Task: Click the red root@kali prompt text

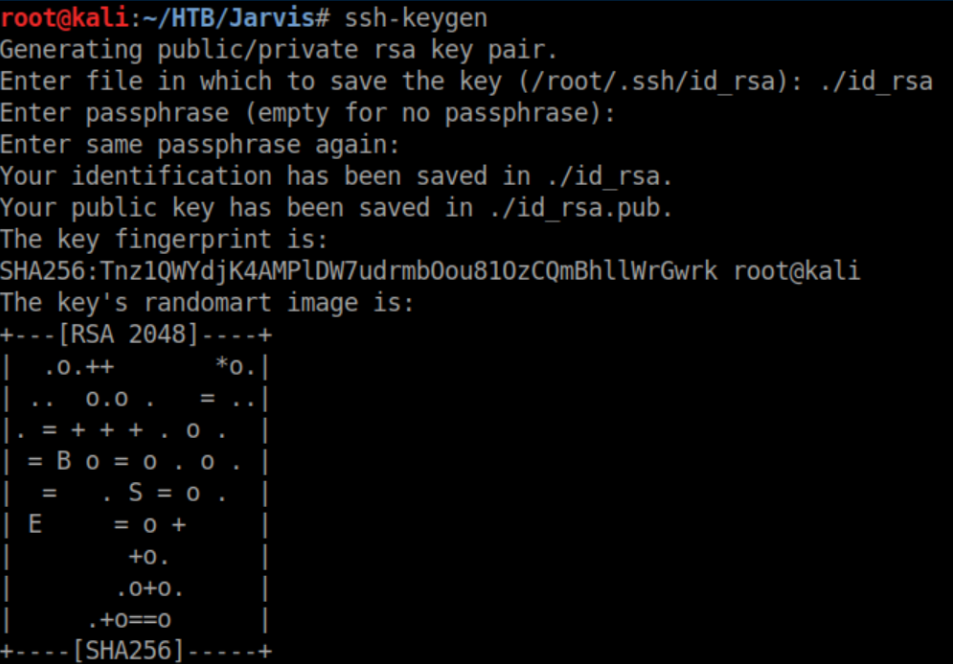Action: [x=64, y=19]
